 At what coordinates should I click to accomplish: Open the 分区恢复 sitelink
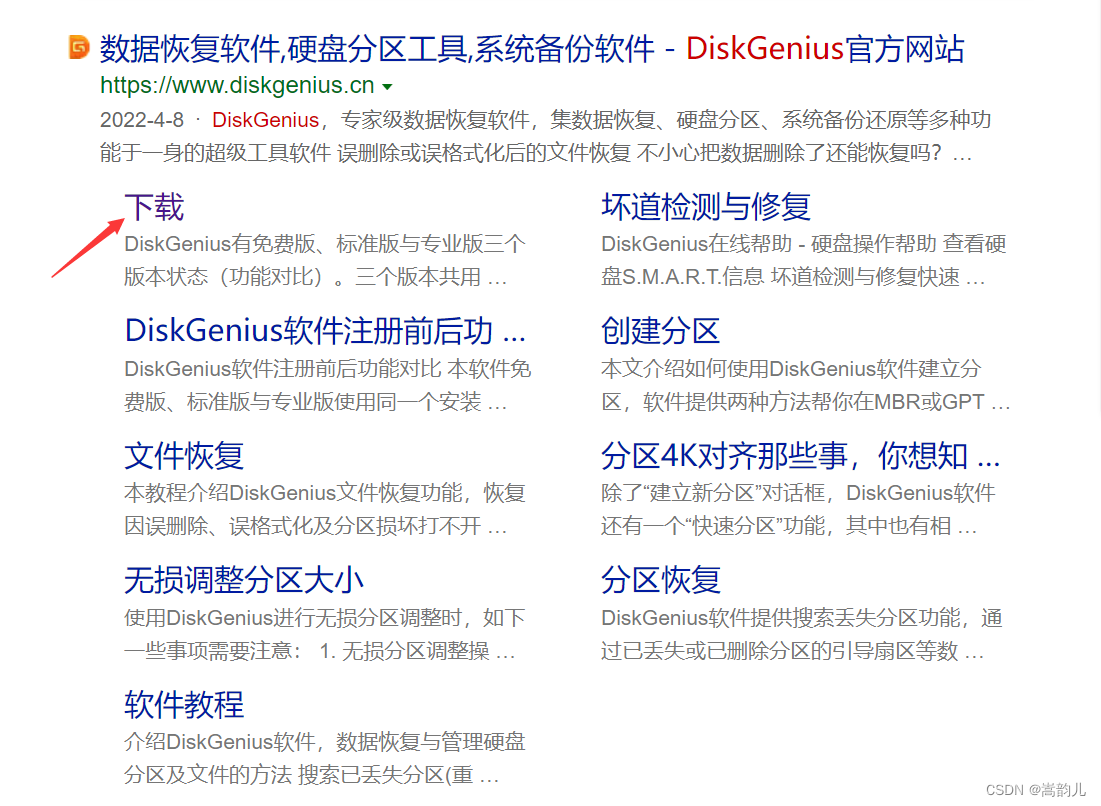[660, 580]
